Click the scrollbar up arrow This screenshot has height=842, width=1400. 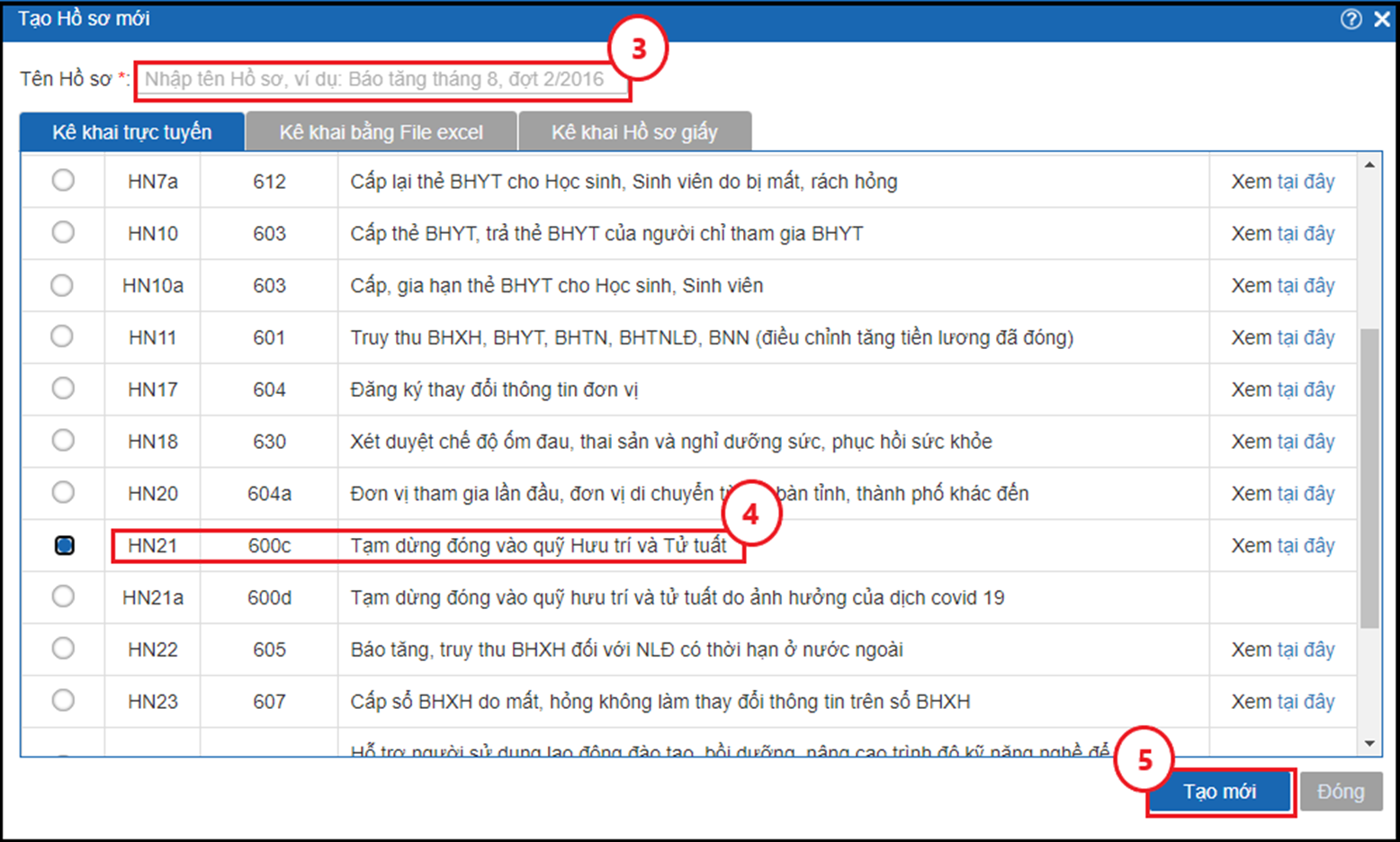(x=1369, y=166)
